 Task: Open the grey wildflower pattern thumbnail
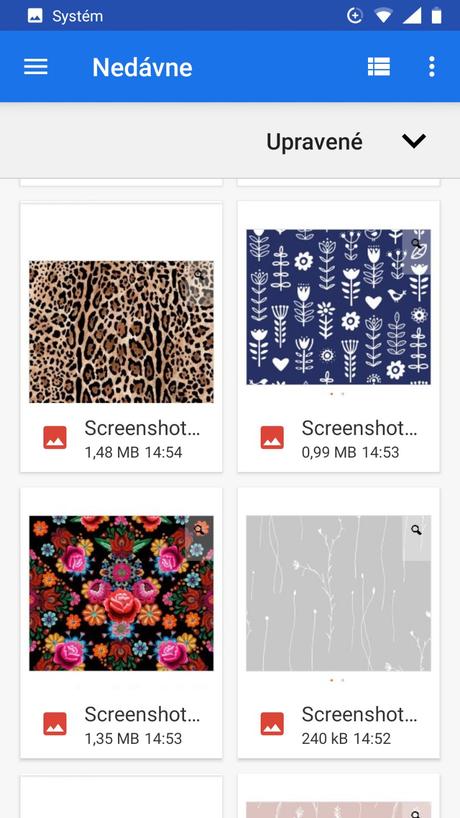pos(338,593)
